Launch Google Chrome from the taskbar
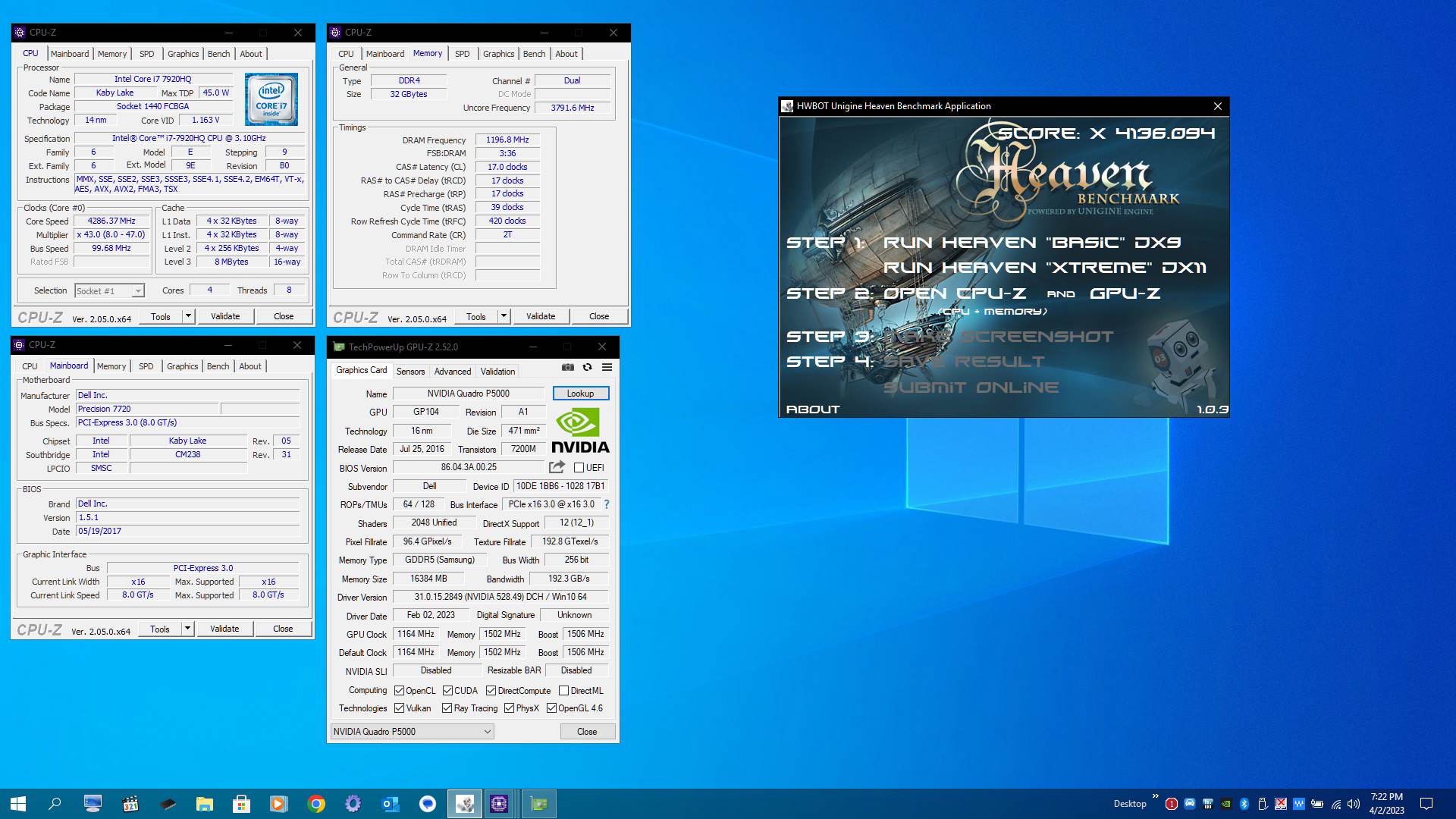This screenshot has height=819, width=1456. [316, 804]
